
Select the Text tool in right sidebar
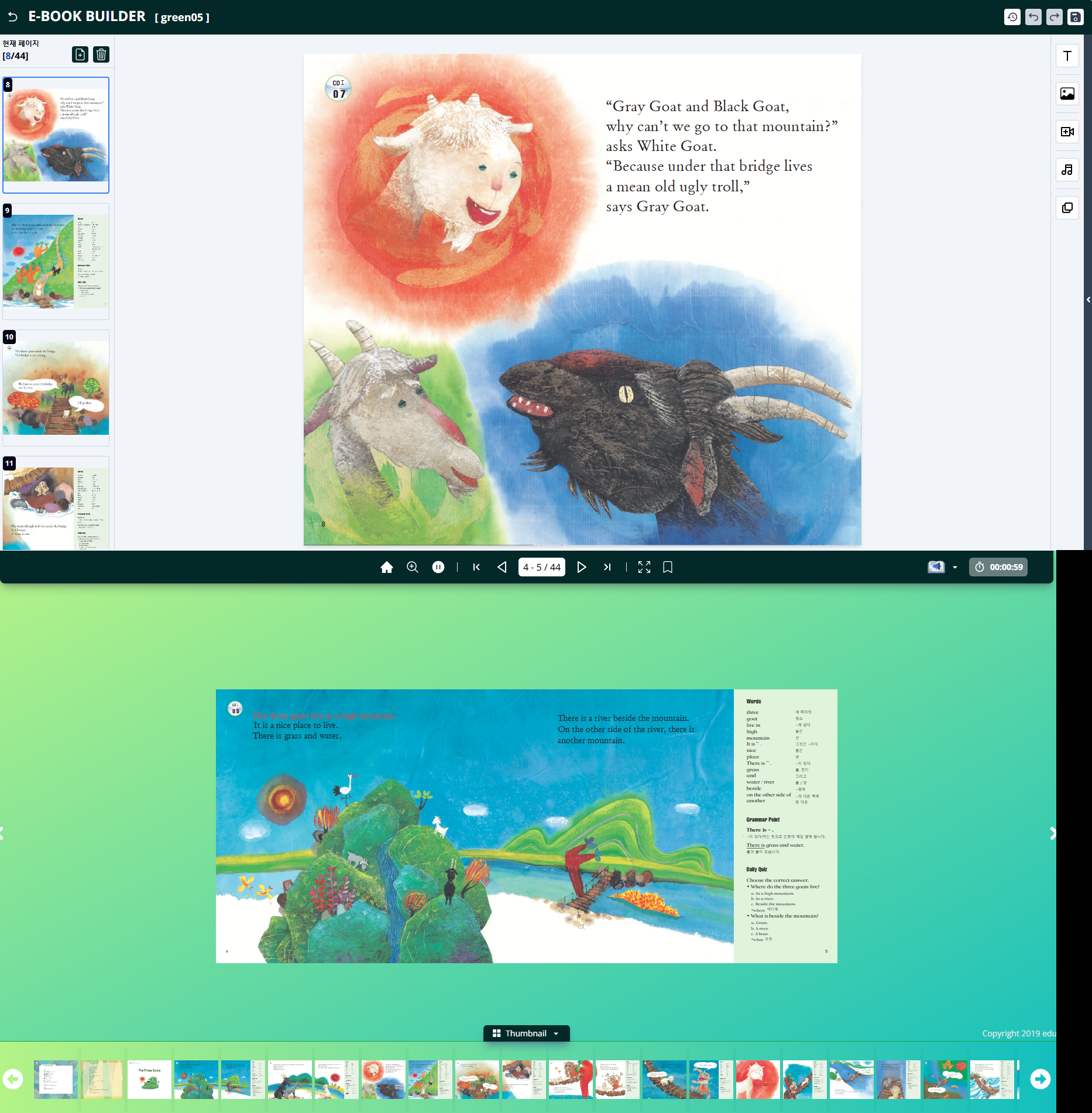(x=1067, y=56)
